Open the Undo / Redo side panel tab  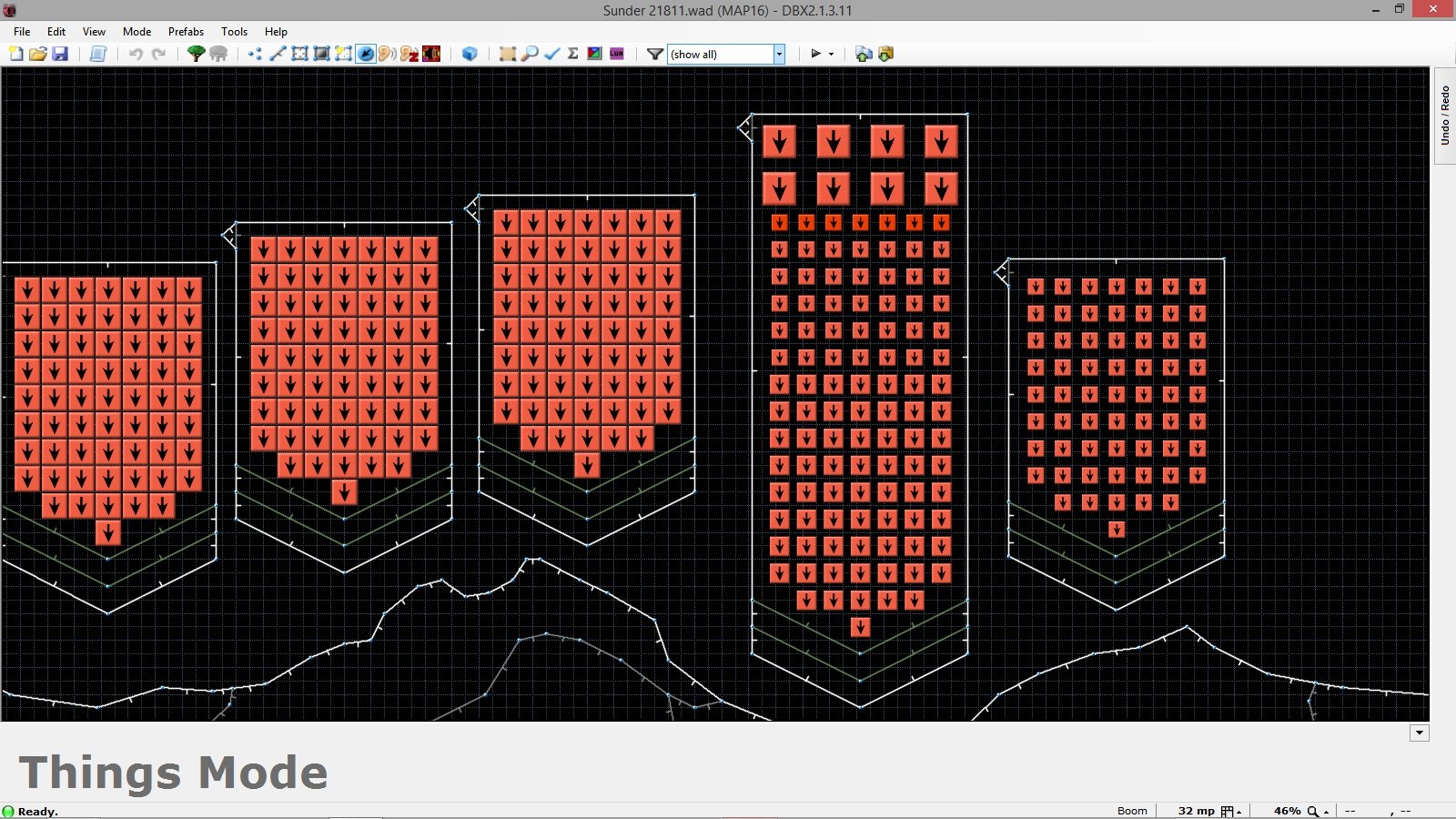click(1445, 116)
